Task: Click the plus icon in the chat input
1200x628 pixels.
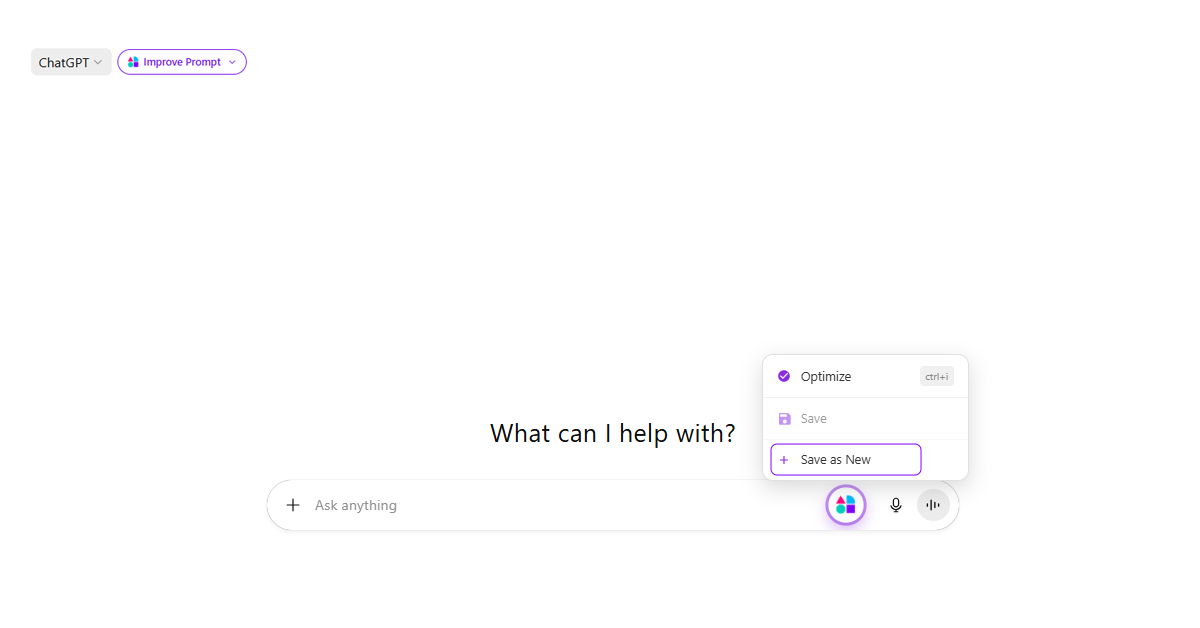Action: pyautogui.click(x=292, y=505)
